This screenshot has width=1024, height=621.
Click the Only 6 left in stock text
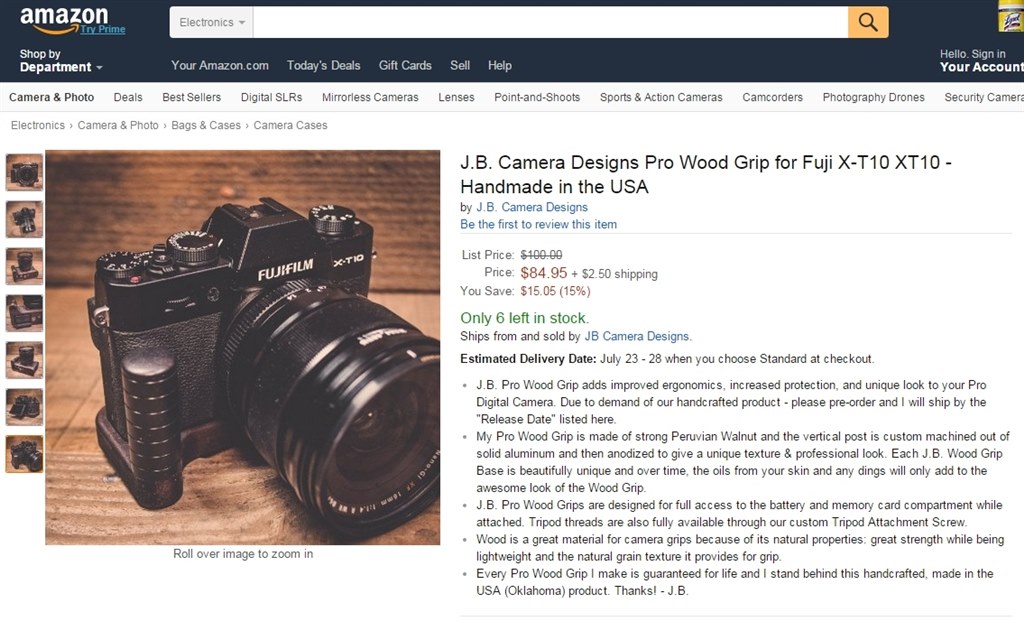pos(524,318)
